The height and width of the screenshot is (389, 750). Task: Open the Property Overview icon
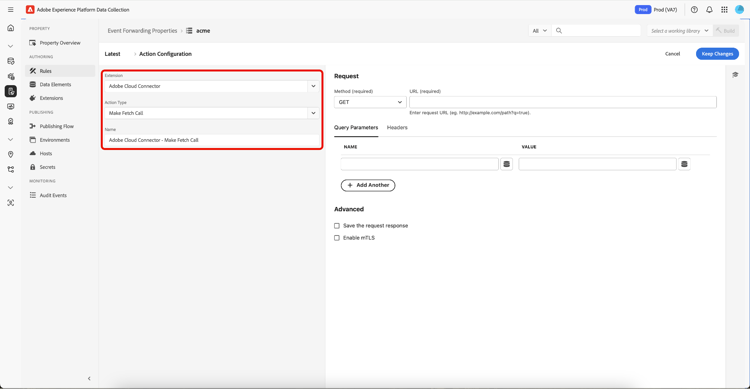(x=33, y=43)
